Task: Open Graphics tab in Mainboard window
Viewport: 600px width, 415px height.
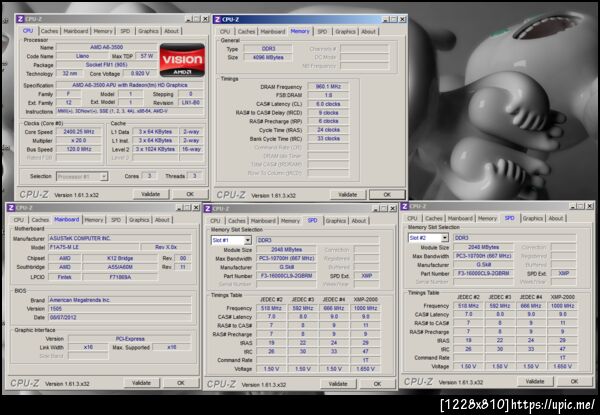Action: pos(139,220)
